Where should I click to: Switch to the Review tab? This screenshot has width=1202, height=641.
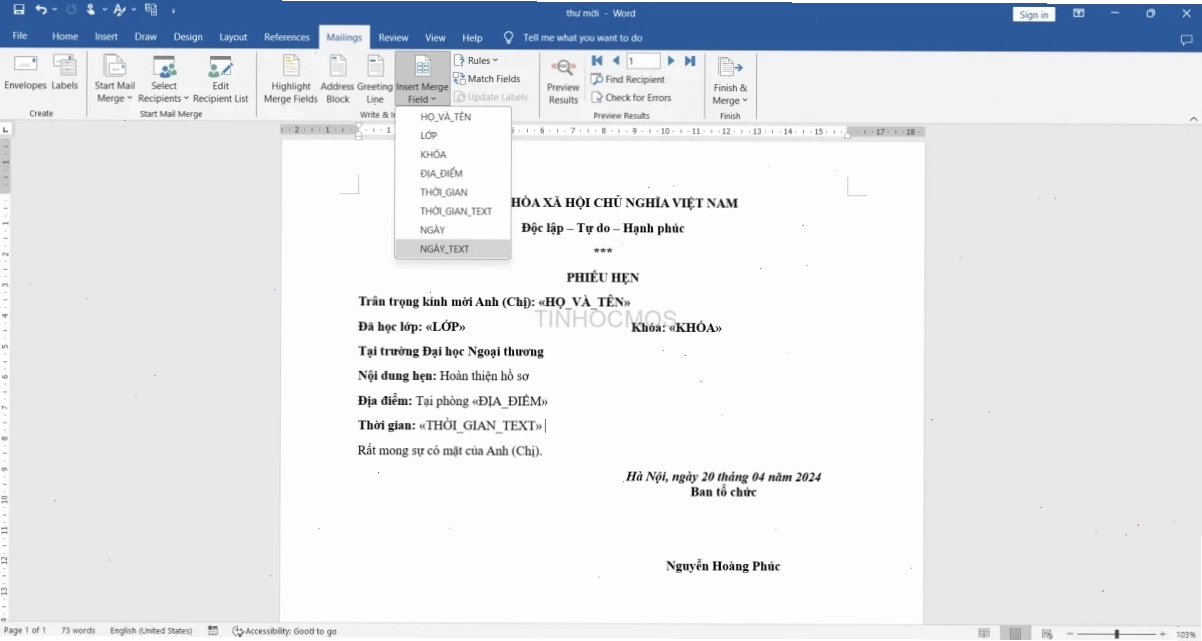(x=393, y=37)
